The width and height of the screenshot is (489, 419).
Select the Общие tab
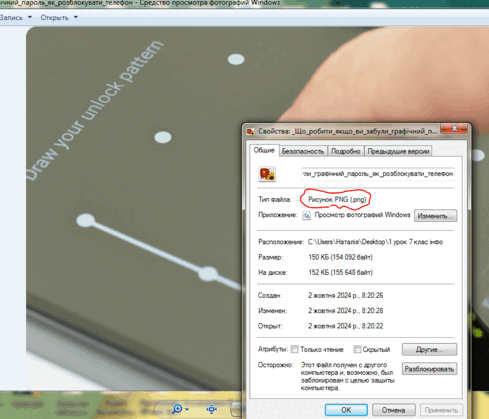(x=264, y=150)
